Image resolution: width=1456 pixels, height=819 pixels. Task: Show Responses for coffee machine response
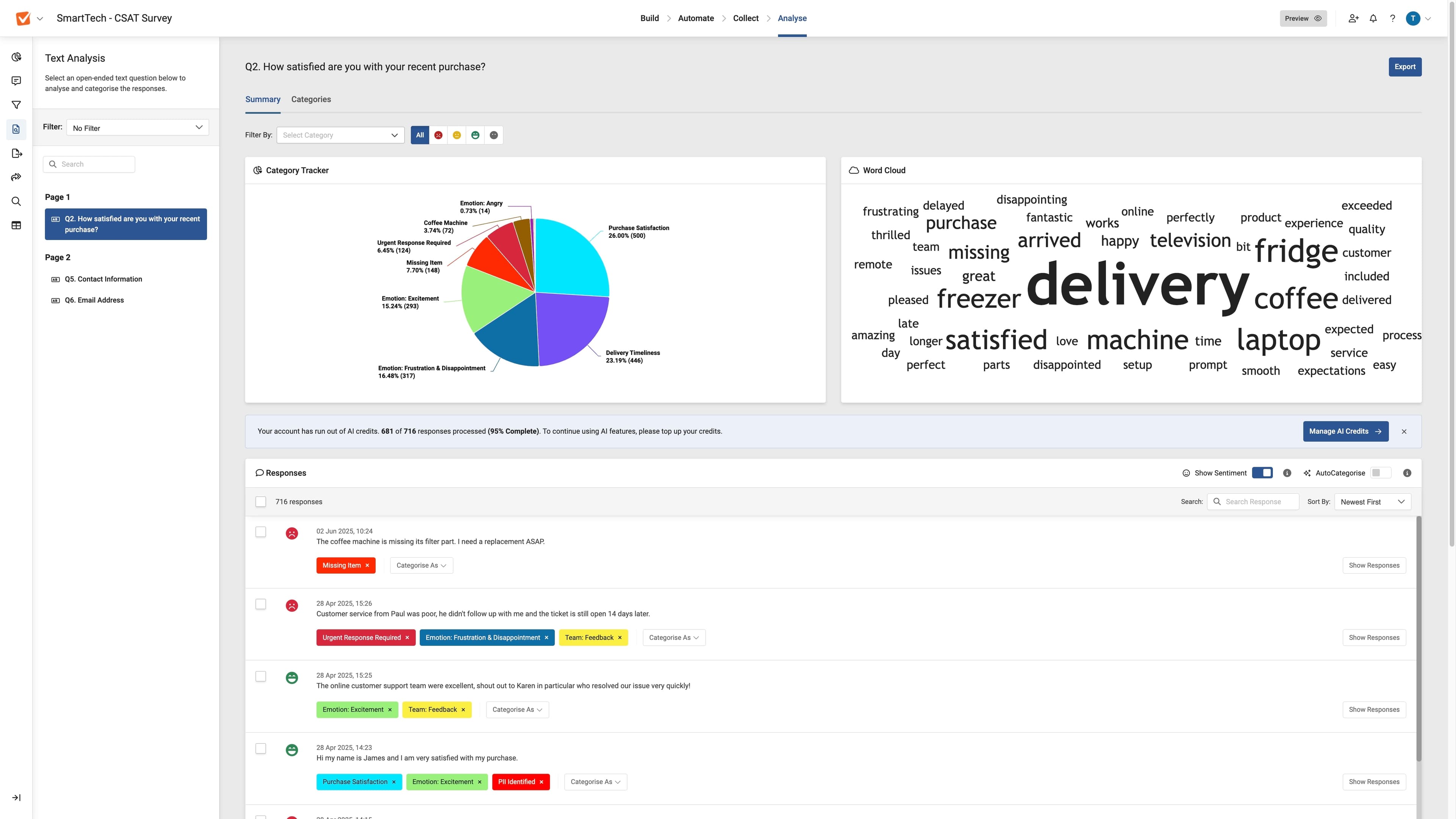[x=1374, y=565]
